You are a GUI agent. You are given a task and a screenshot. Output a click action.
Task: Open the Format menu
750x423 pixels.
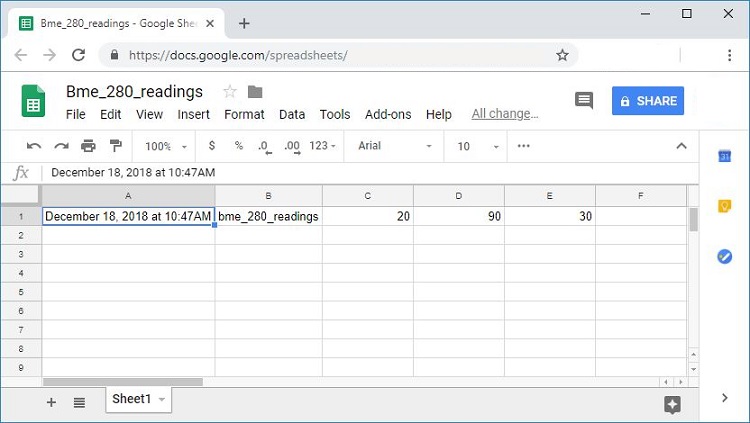pyautogui.click(x=244, y=114)
